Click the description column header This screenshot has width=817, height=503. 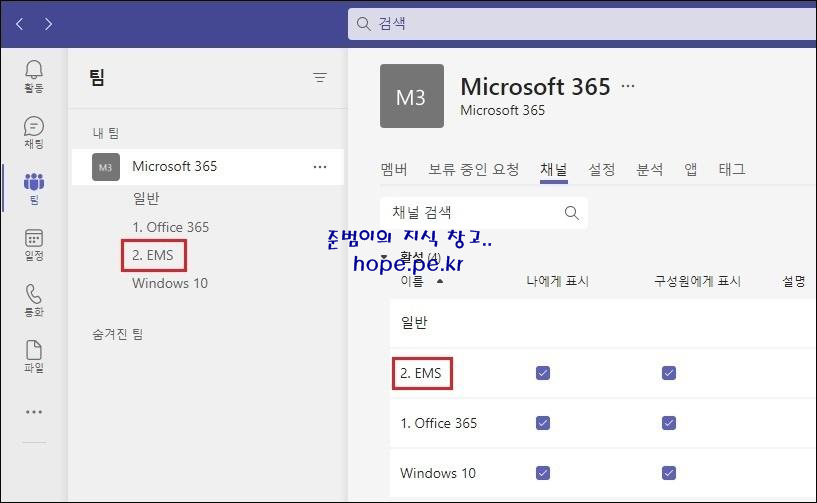click(x=794, y=281)
